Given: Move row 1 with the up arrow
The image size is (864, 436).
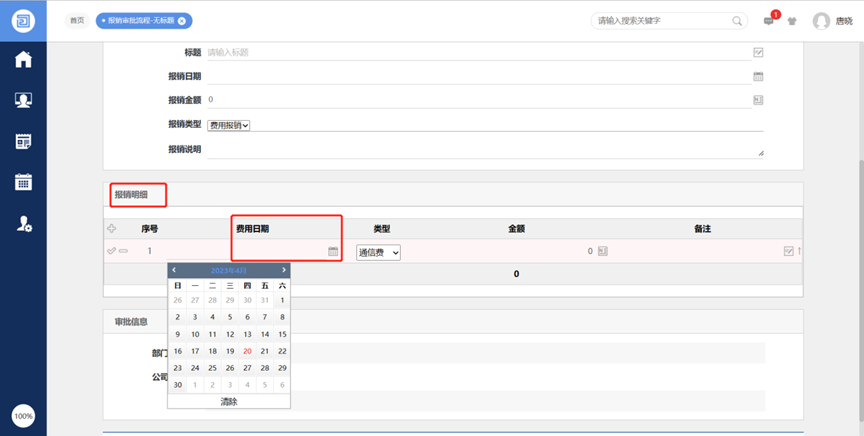Looking at the screenshot, I should [x=799, y=251].
